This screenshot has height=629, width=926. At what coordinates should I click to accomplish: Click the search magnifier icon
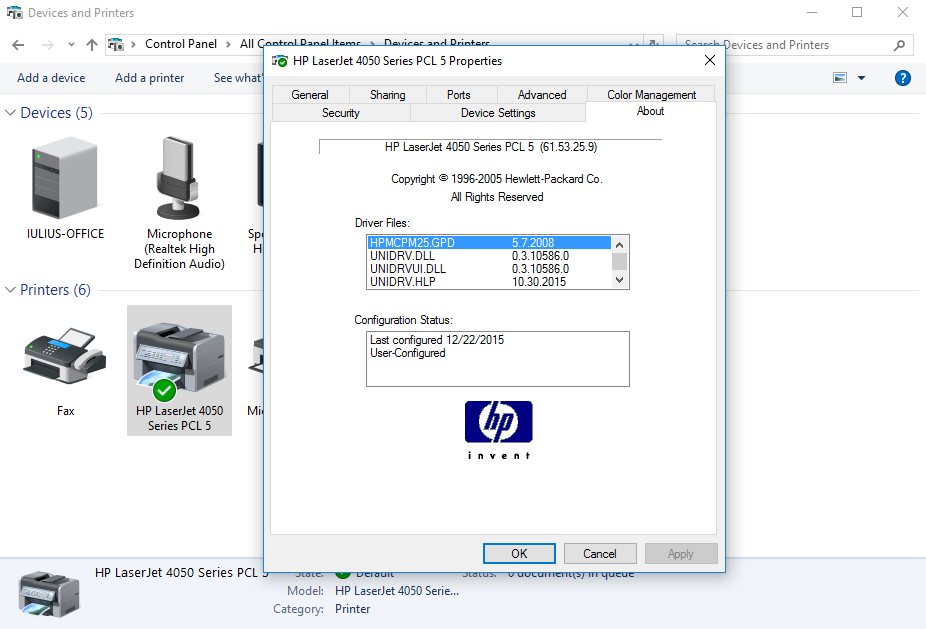pos(899,45)
